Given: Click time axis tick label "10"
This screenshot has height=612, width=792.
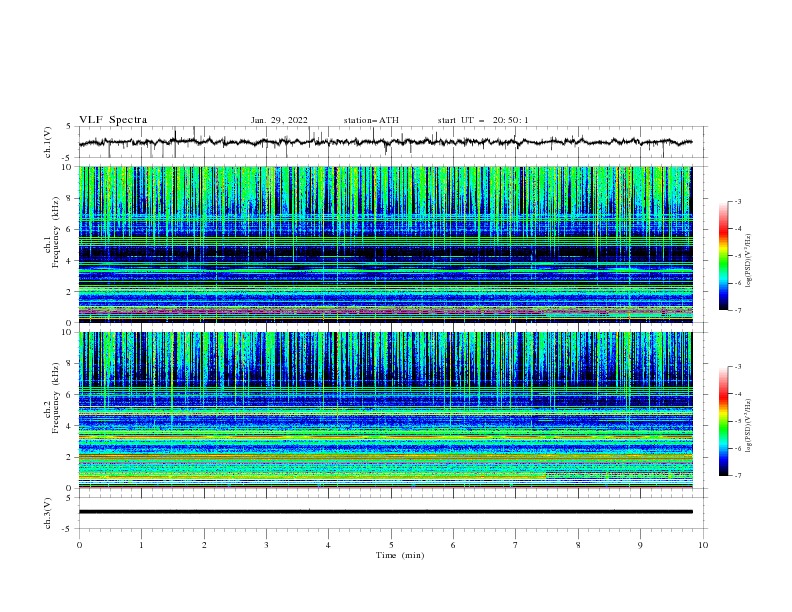Looking at the screenshot, I should point(703,545).
